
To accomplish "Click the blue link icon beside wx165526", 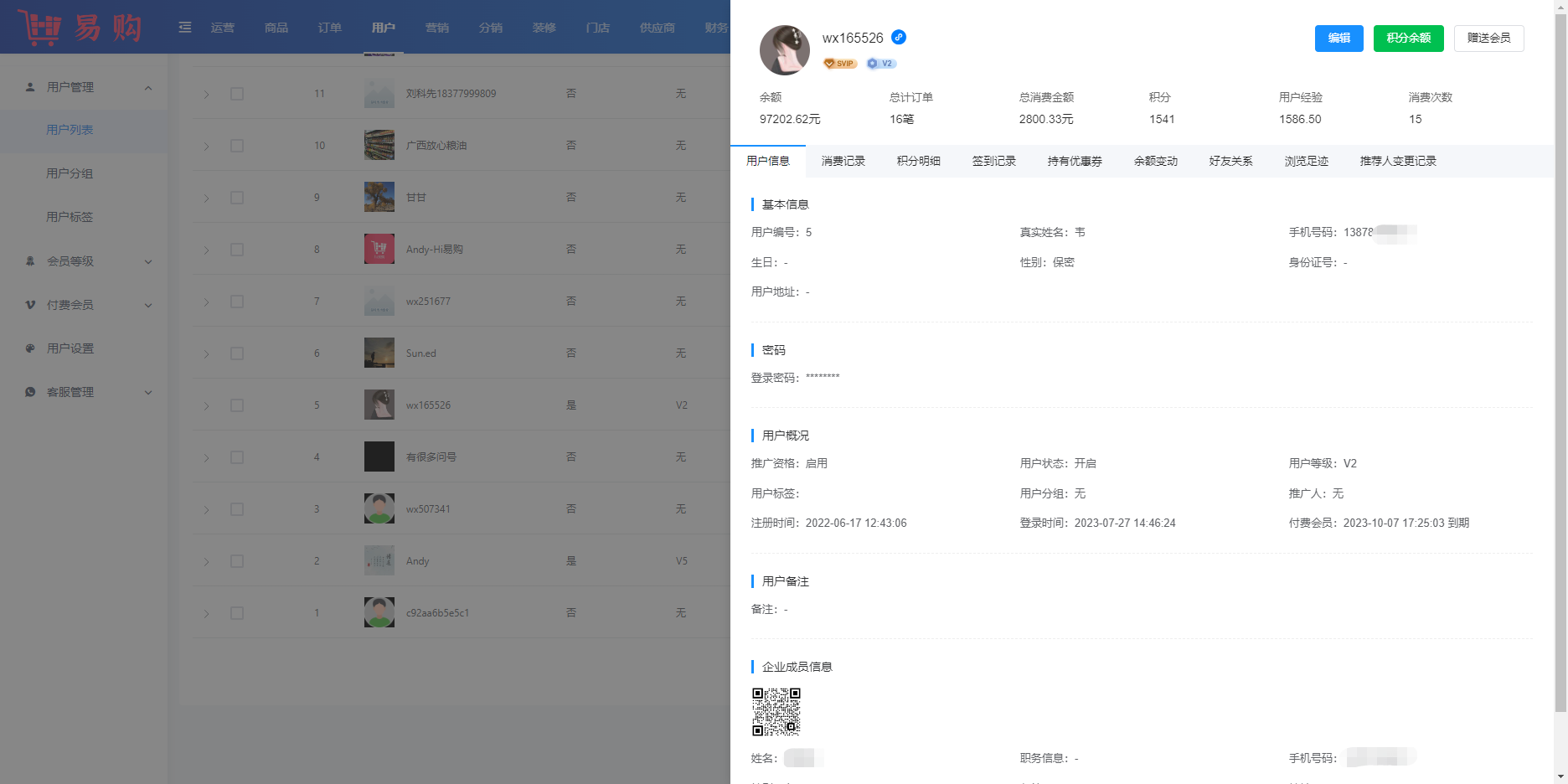I will [899, 37].
